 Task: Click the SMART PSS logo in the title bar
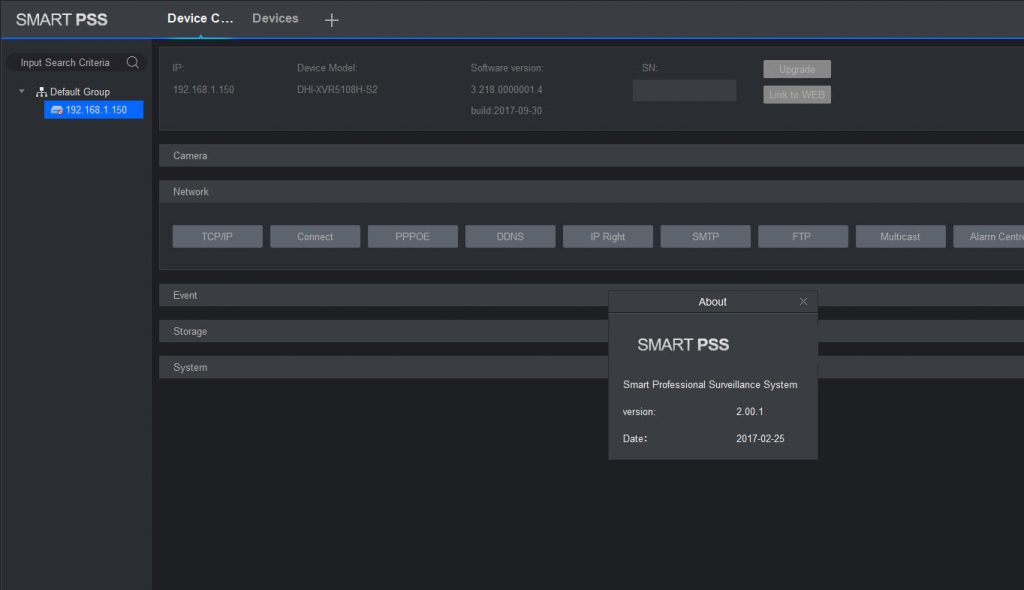click(61, 20)
